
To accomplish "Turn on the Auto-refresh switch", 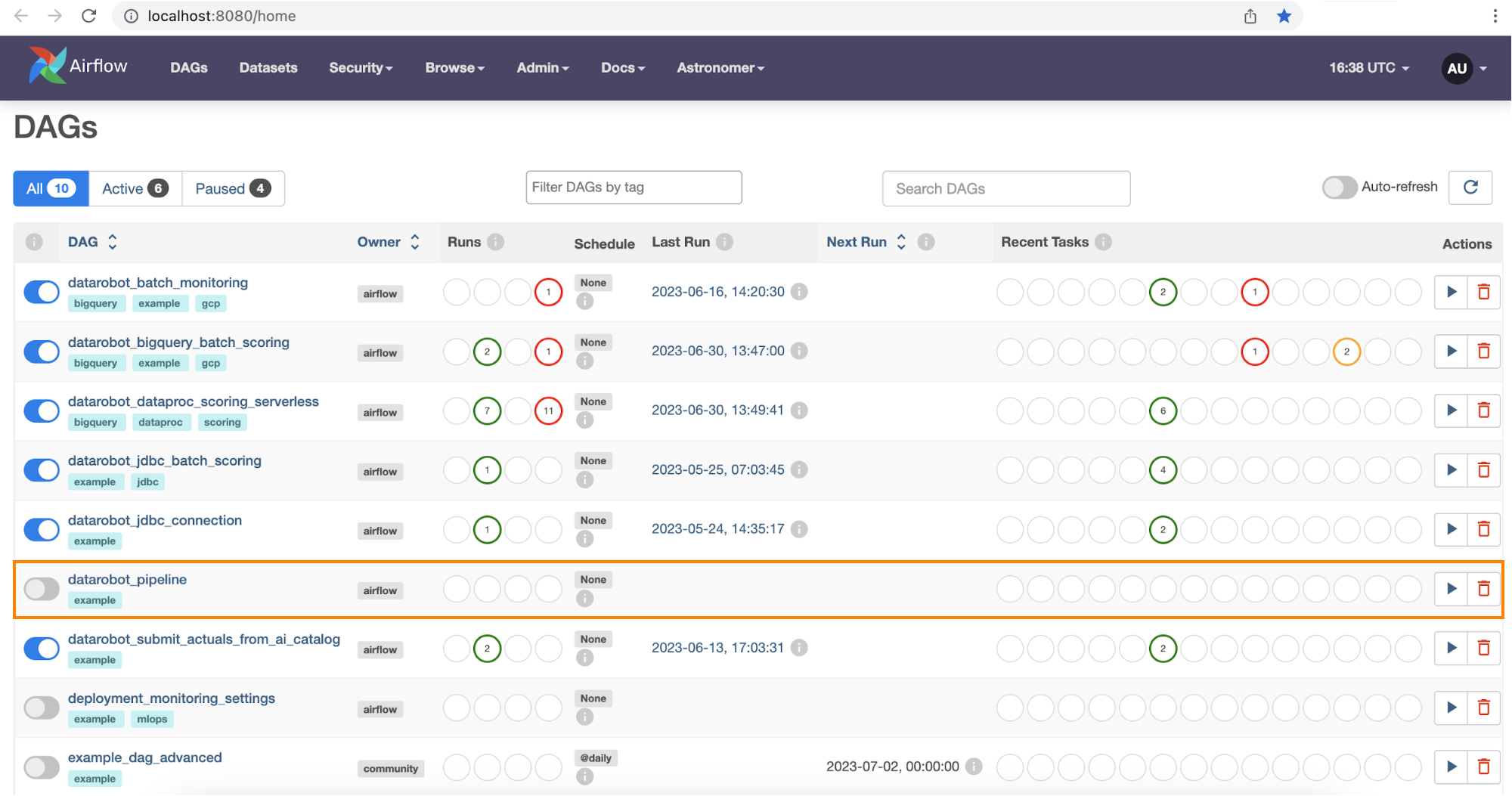I will tap(1339, 187).
